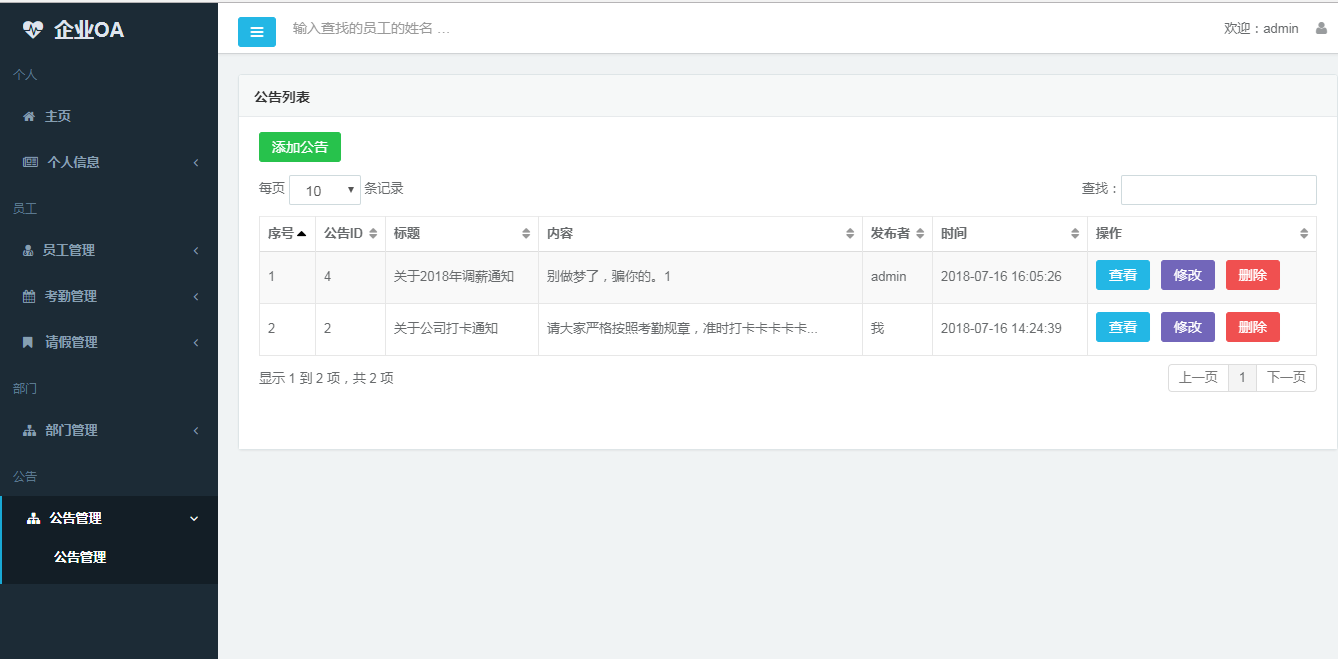The width and height of the screenshot is (1338, 659).
Task: Click the user avatar icon next to admin
Action: point(1321,28)
